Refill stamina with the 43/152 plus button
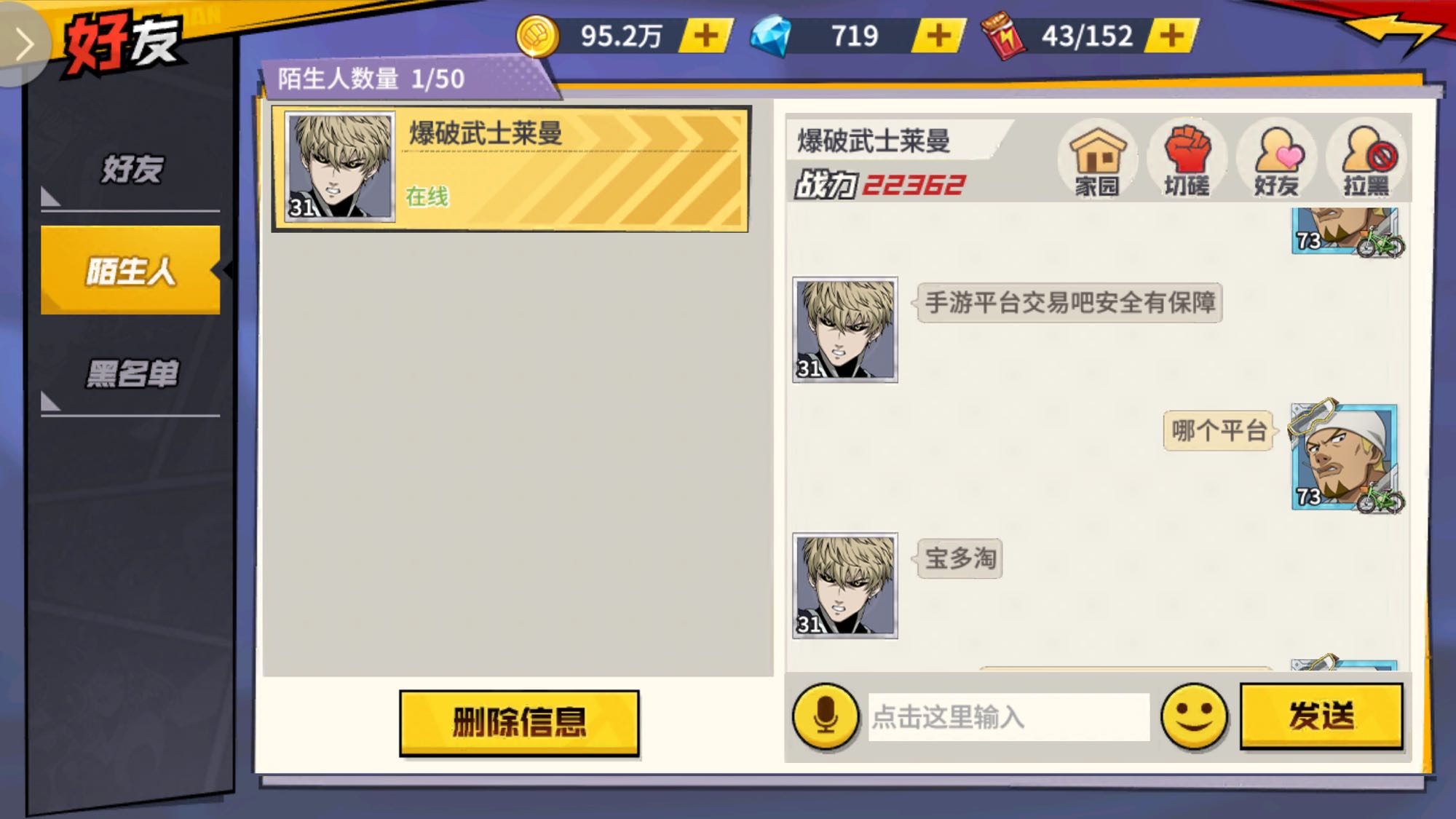The width and height of the screenshot is (1456, 819). tap(1171, 36)
